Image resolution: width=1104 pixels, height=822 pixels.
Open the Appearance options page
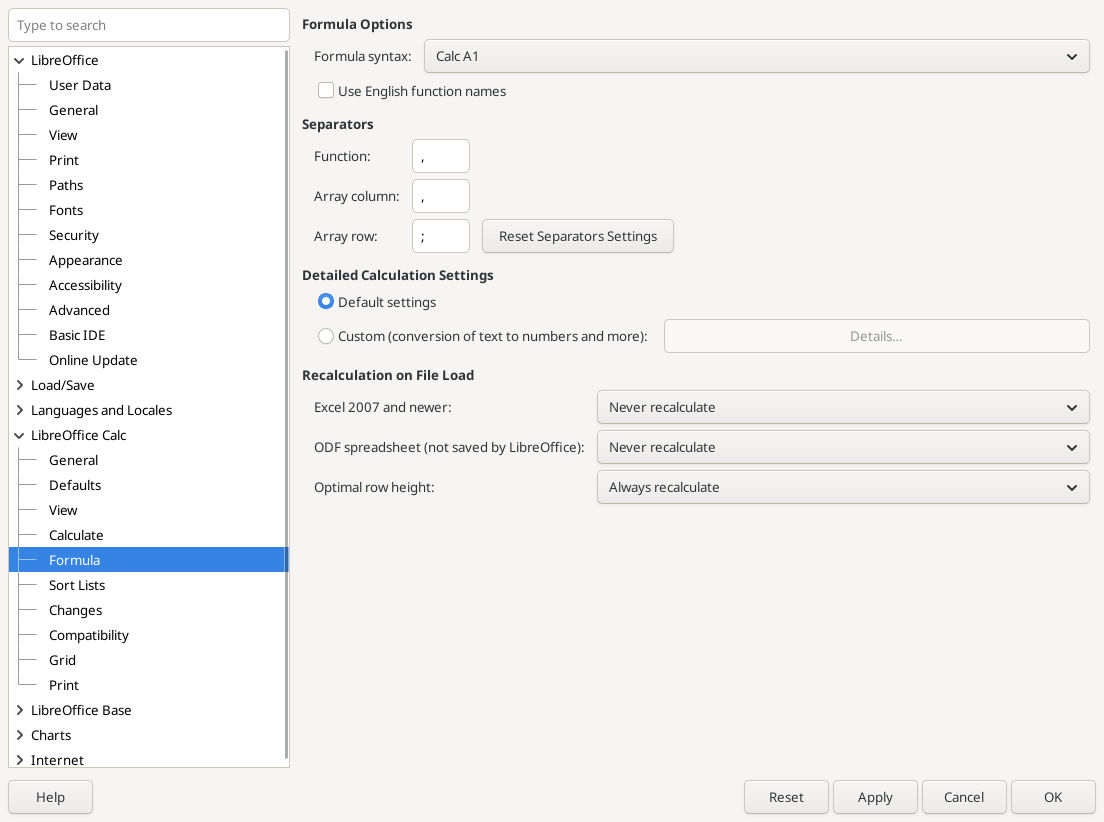[85, 261]
